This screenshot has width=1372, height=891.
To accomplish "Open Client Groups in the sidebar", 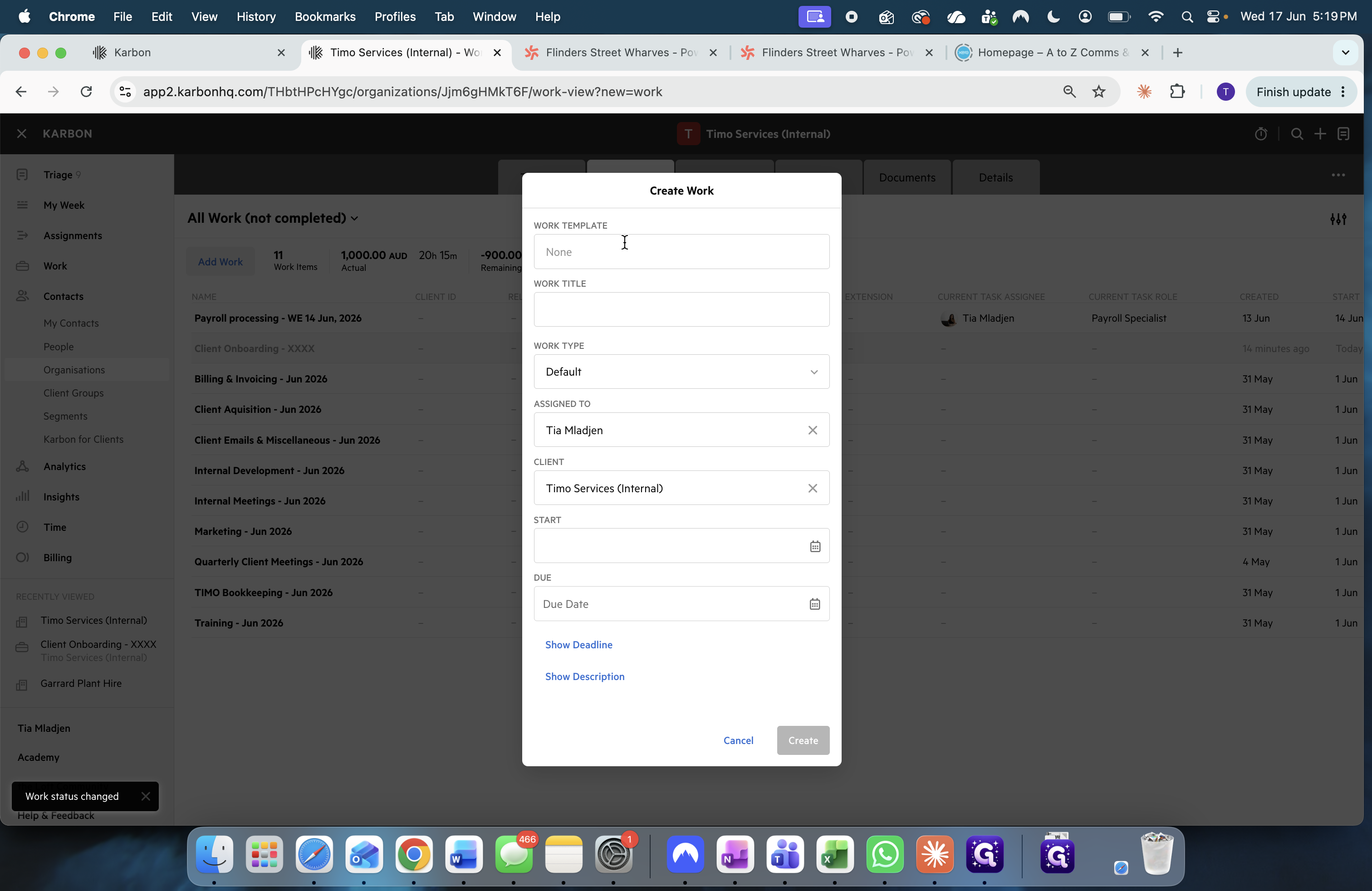I will click(73, 392).
